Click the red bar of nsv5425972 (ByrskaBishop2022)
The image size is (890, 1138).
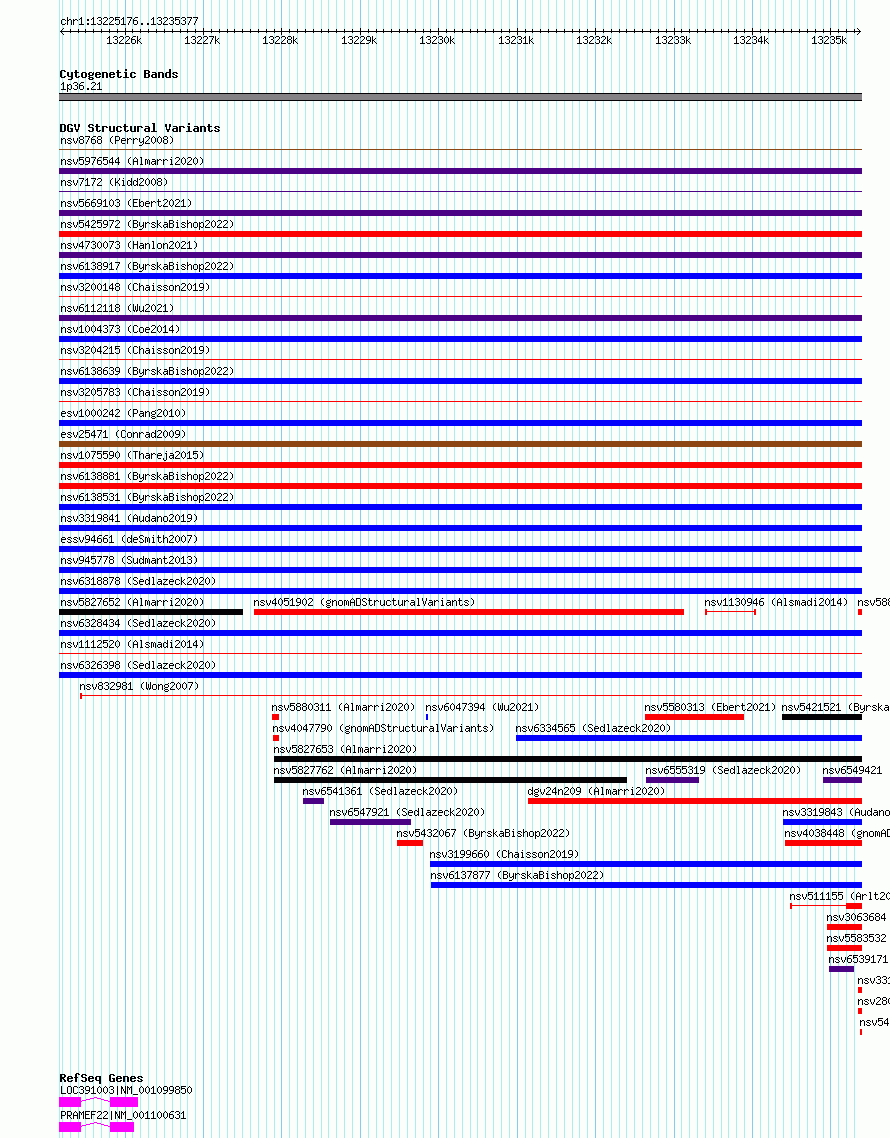pyautogui.click(x=460, y=234)
